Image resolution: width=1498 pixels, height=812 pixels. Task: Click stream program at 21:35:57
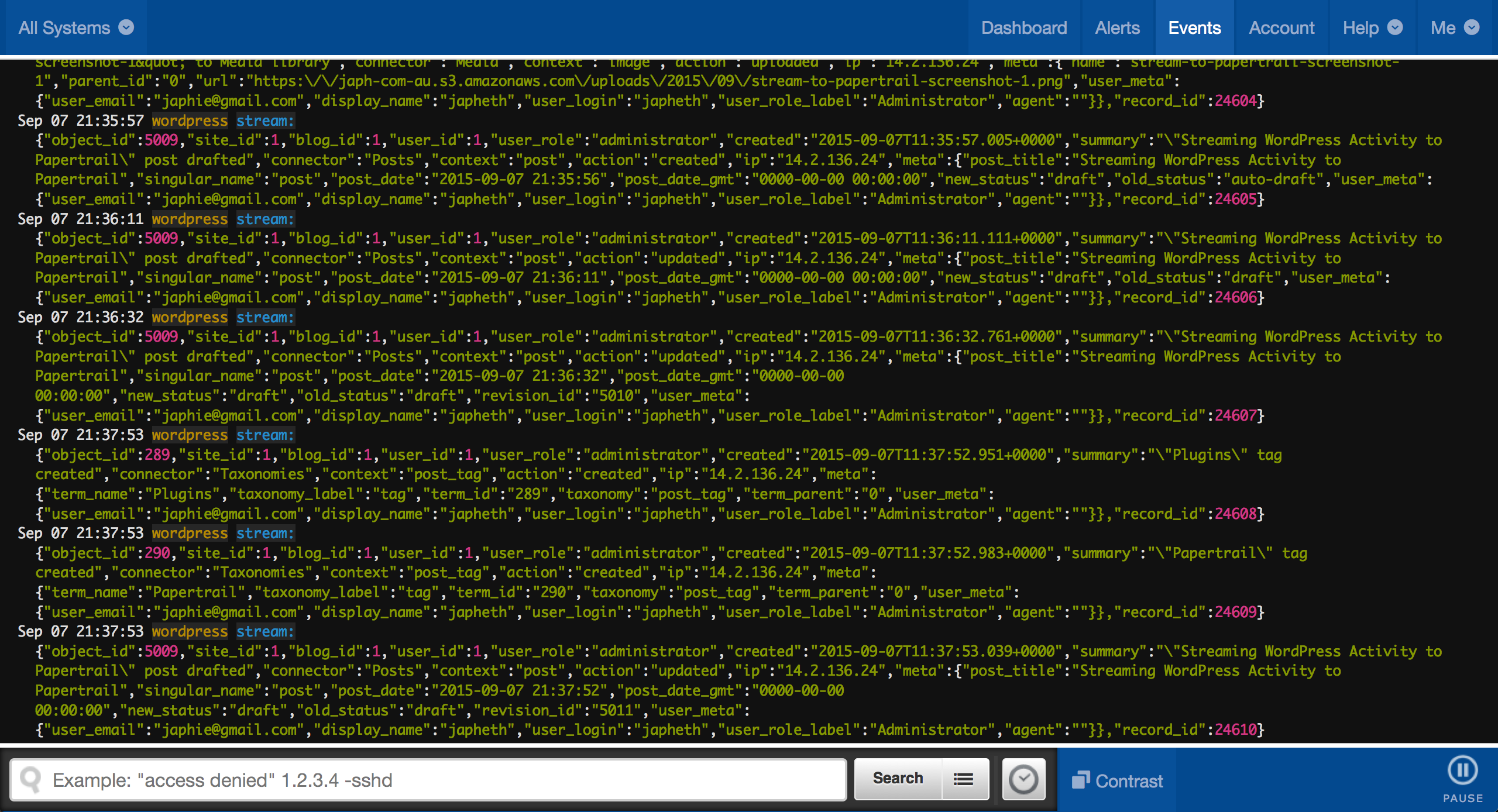[265, 121]
